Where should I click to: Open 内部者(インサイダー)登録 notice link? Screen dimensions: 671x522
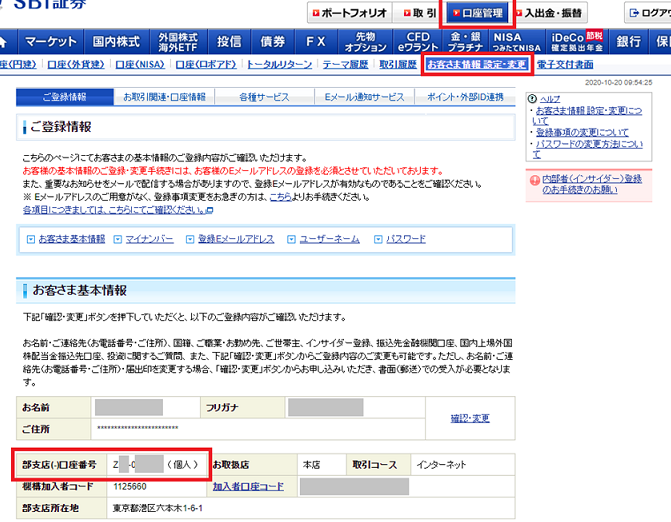tap(593, 183)
